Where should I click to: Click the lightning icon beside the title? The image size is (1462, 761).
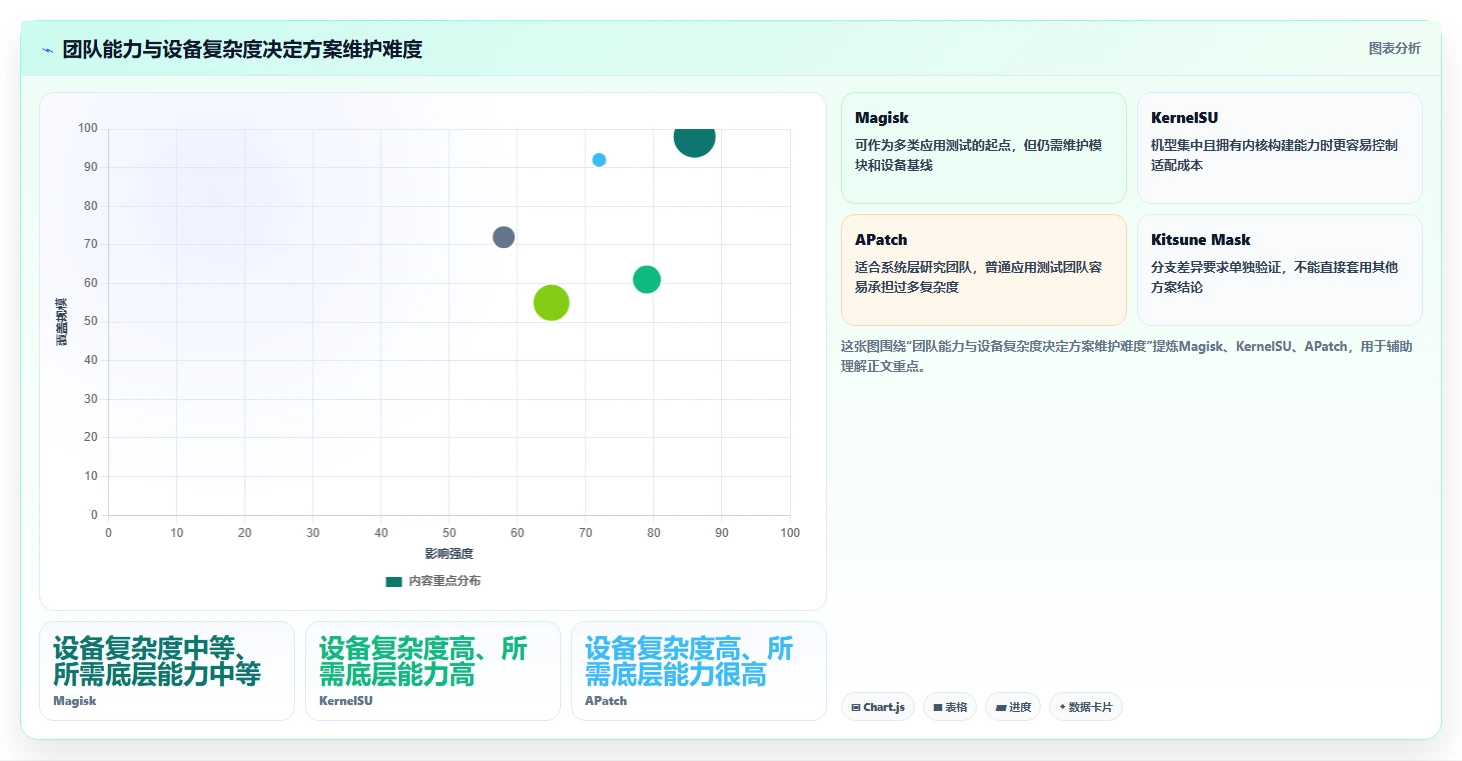click(48, 50)
